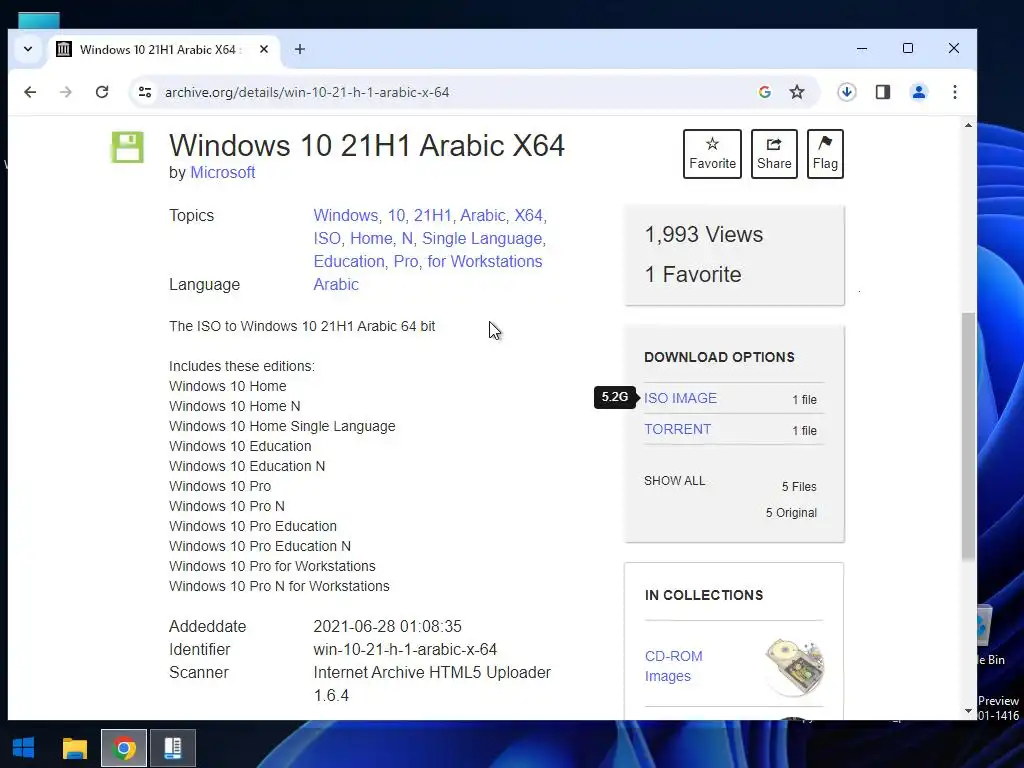Open the Home topic link
The height and width of the screenshot is (768, 1024).
point(371,238)
